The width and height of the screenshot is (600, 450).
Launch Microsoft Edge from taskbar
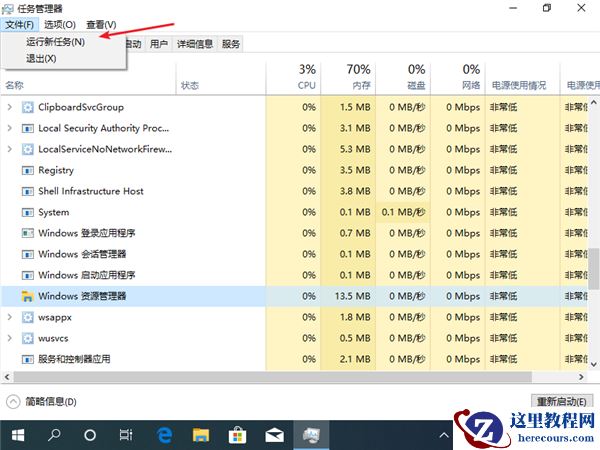tap(165, 435)
